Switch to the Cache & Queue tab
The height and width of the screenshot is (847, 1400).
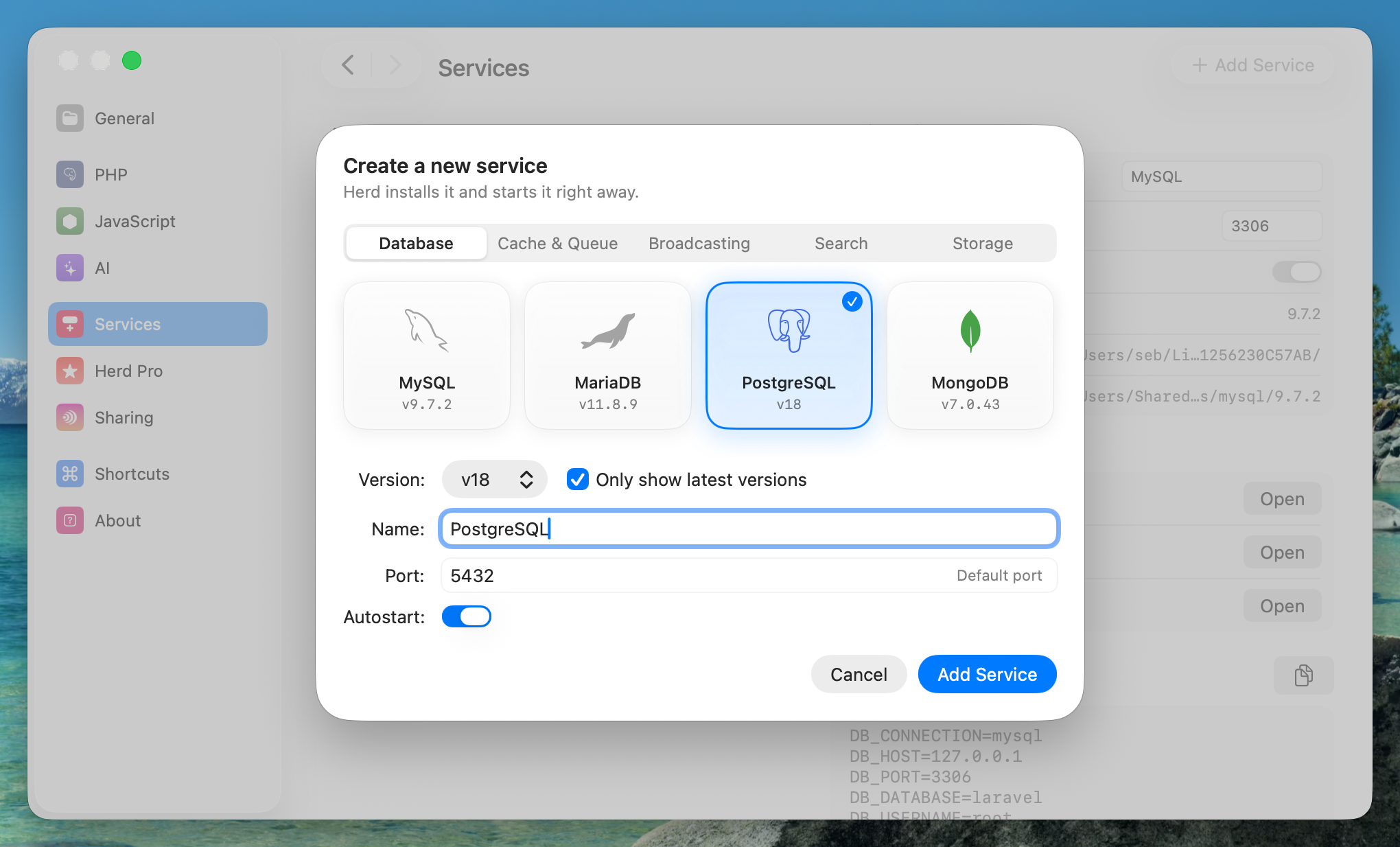tap(557, 243)
